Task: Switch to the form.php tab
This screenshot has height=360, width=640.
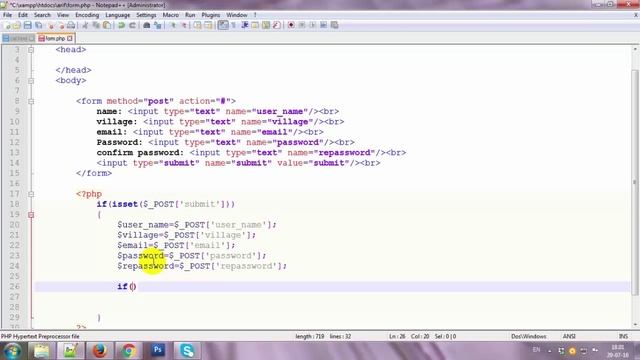Action: coord(55,38)
